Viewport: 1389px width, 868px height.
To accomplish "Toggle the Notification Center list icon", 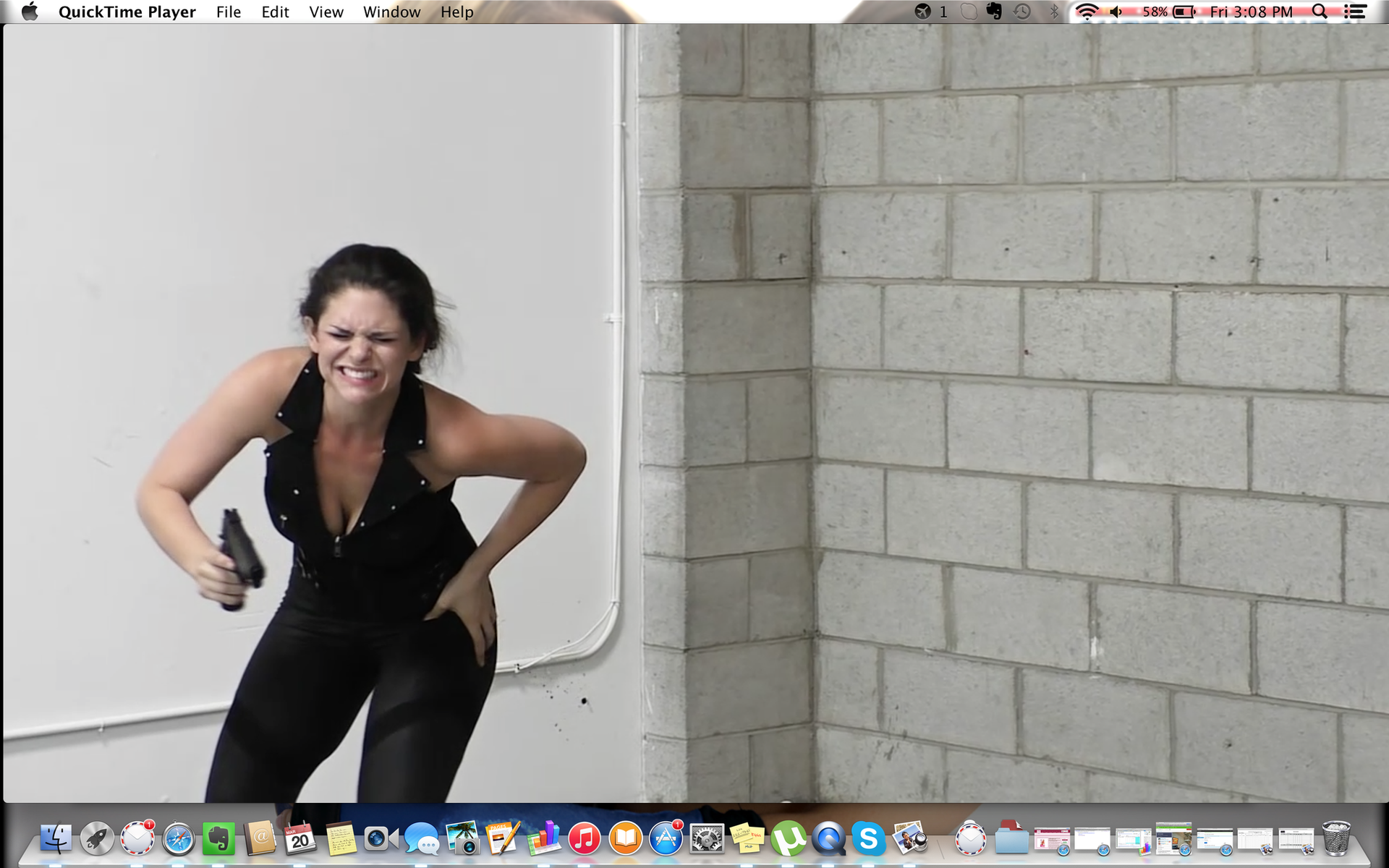I will 1355,12.
